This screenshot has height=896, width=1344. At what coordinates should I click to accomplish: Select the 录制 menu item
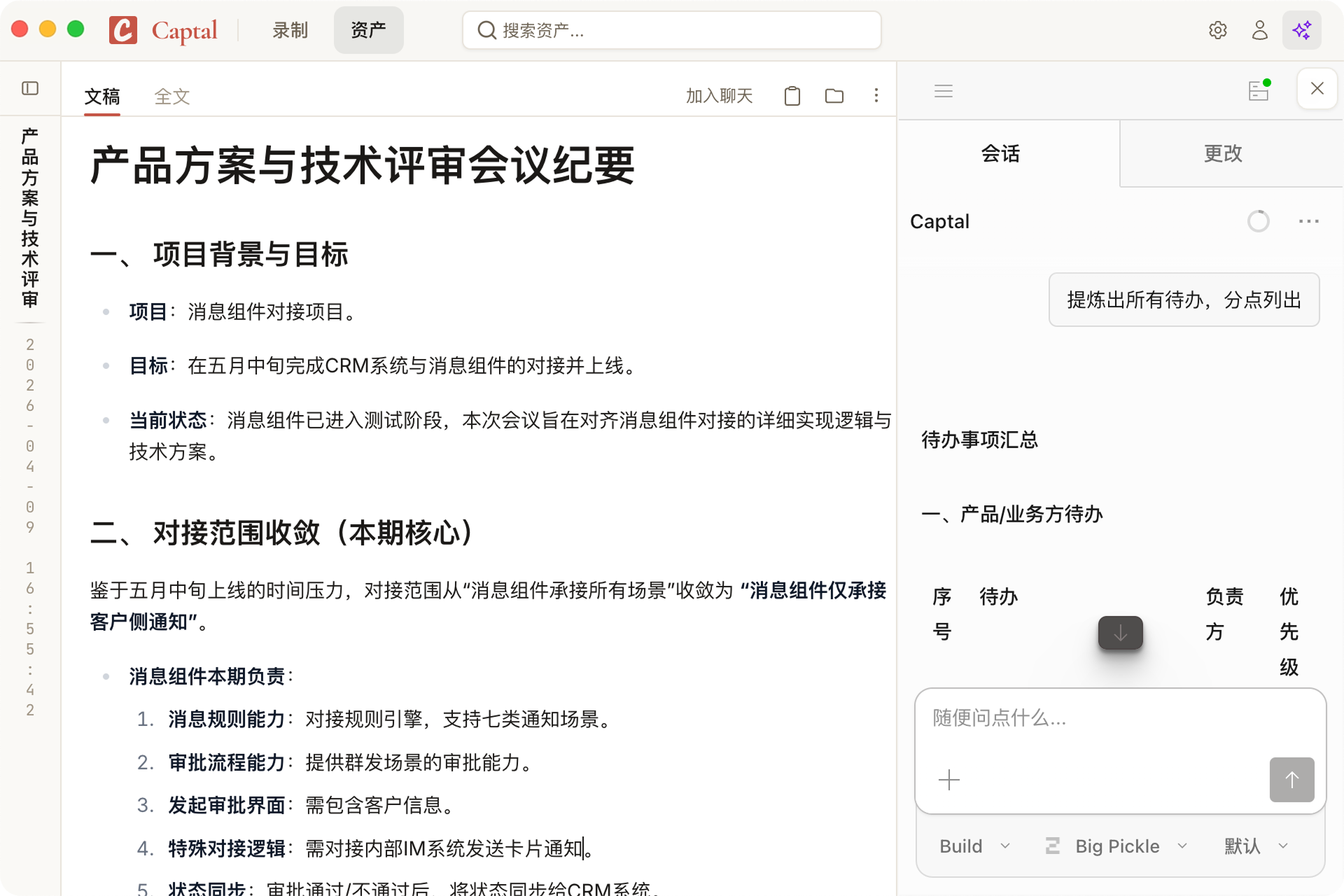[290, 30]
